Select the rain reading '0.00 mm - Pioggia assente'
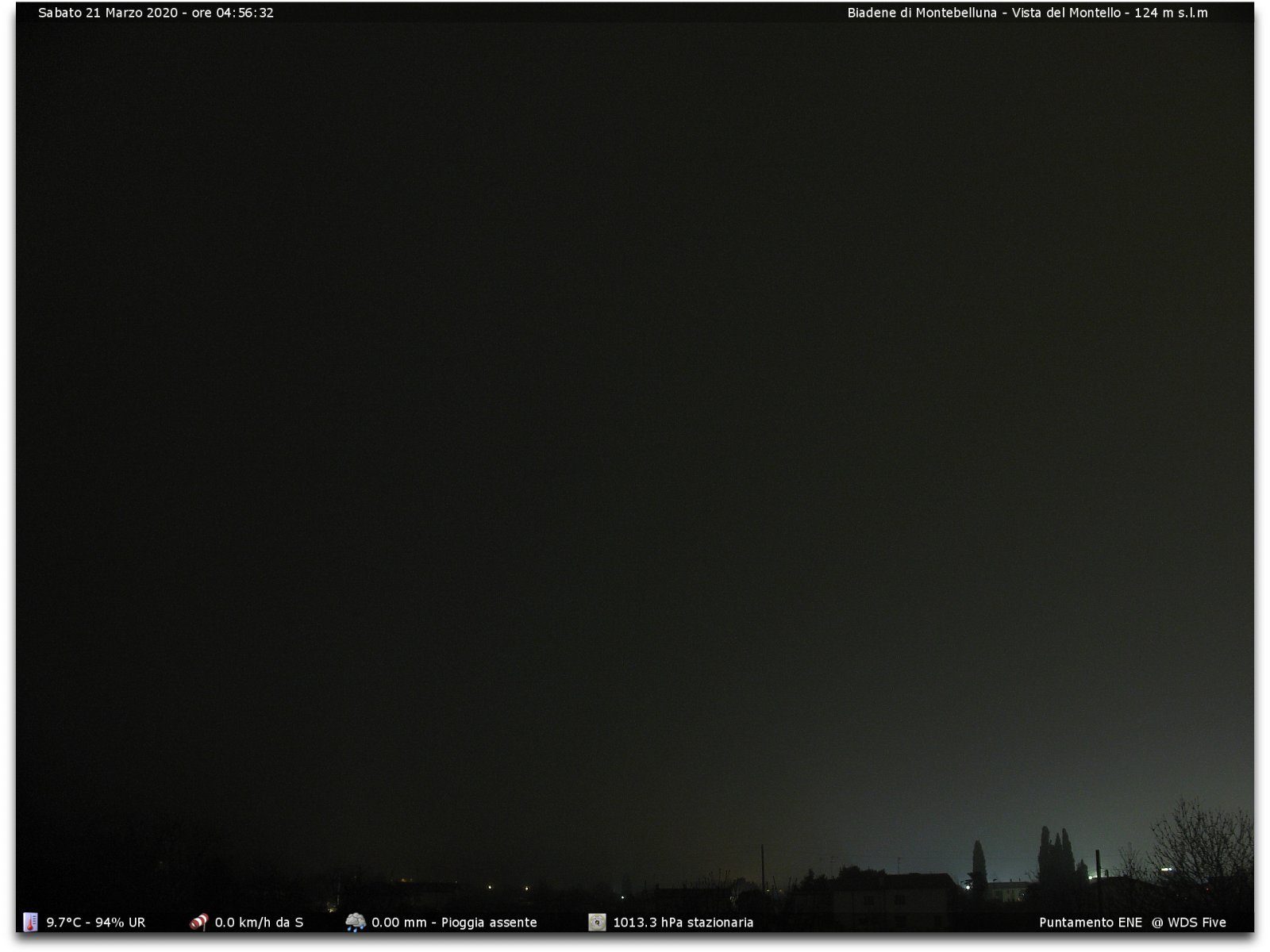The image size is (1270, 952). [x=454, y=923]
